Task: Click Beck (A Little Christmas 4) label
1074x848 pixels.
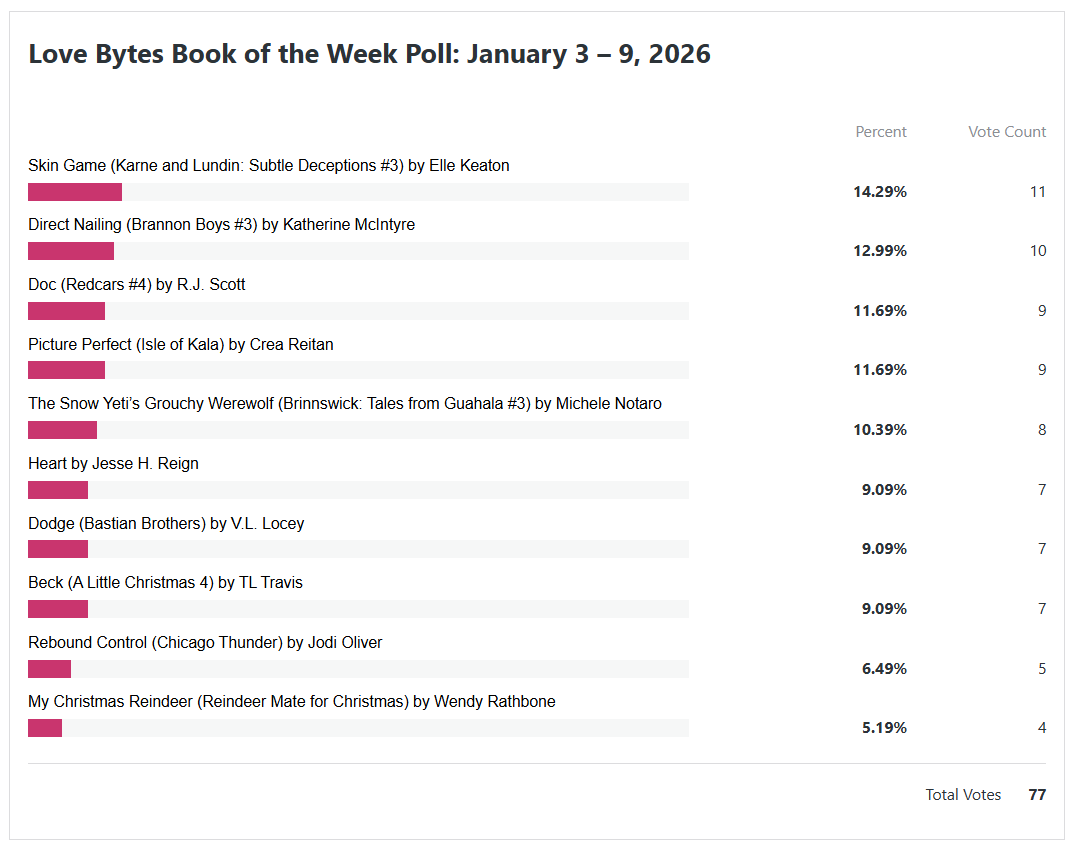Action: click(165, 583)
